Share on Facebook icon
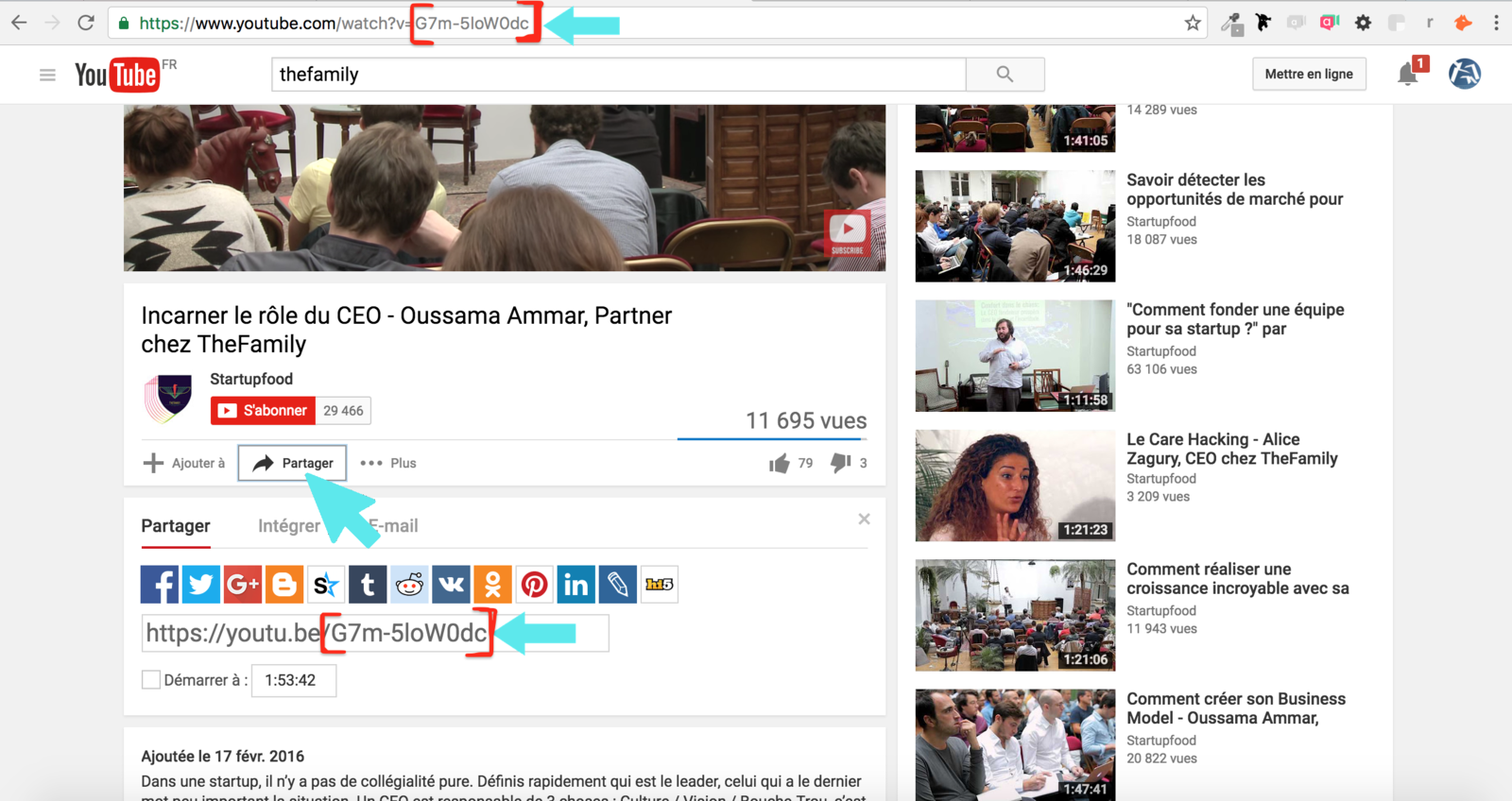The width and height of the screenshot is (1512, 801). [159, 585]
